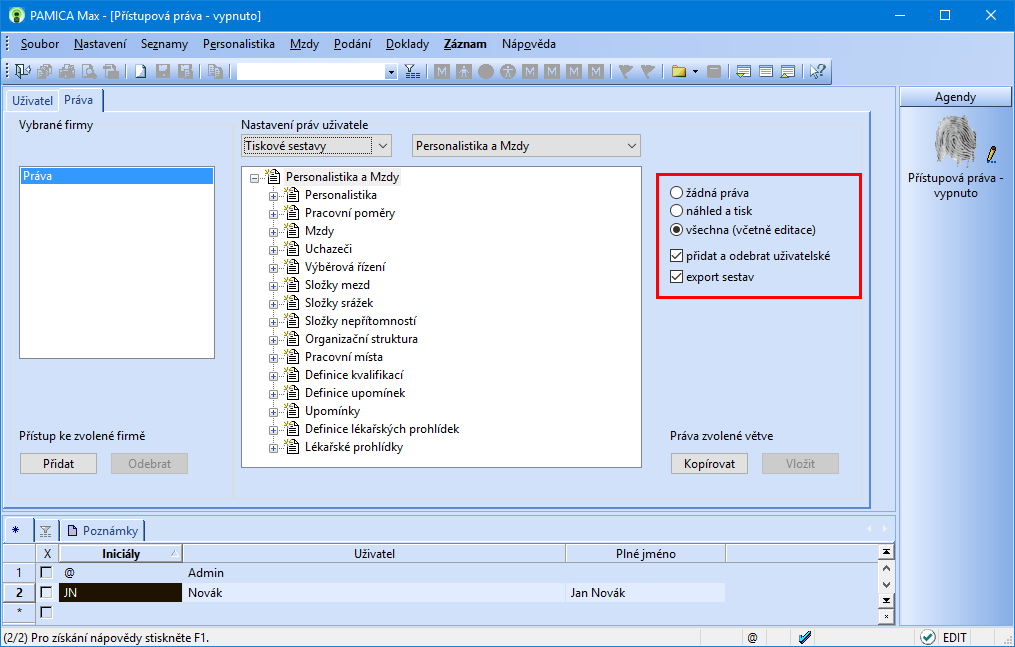Tick the X checkbox in the Novák row
The width and height of the screenshot is (1015, 647).
click(x=46, y=592)
